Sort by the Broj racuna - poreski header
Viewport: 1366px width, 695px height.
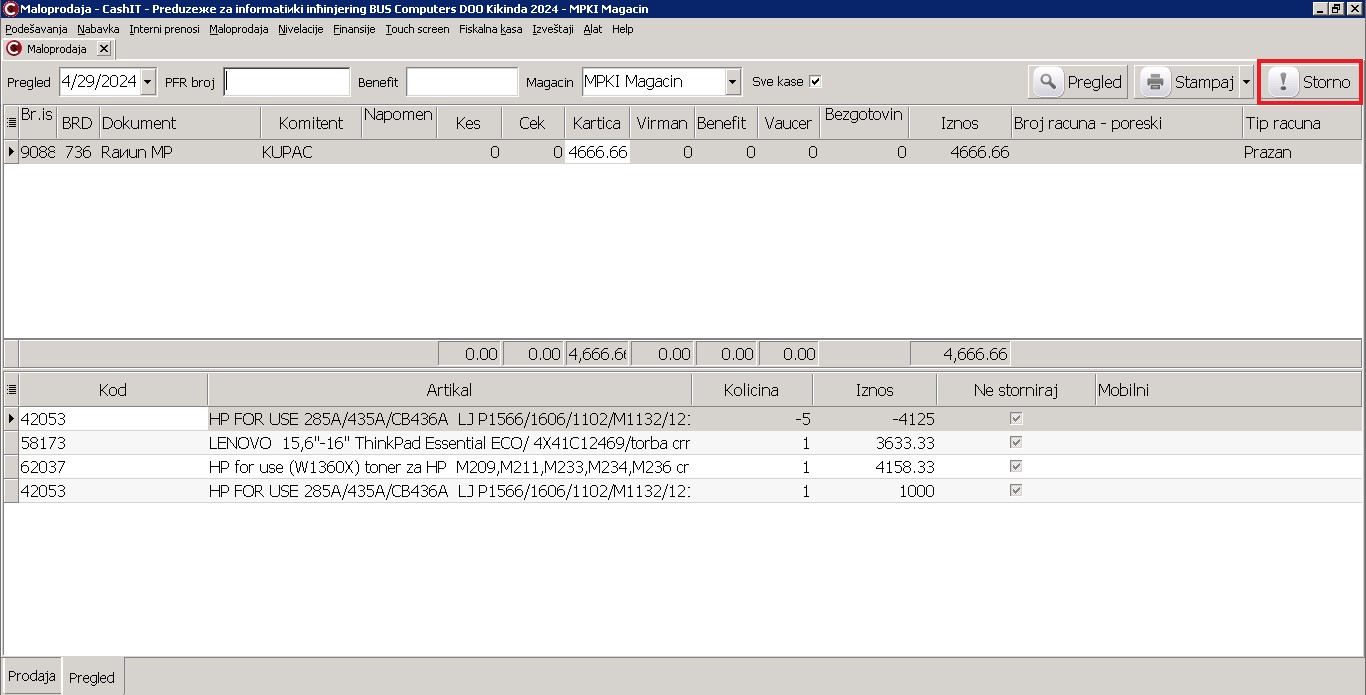1126,123
